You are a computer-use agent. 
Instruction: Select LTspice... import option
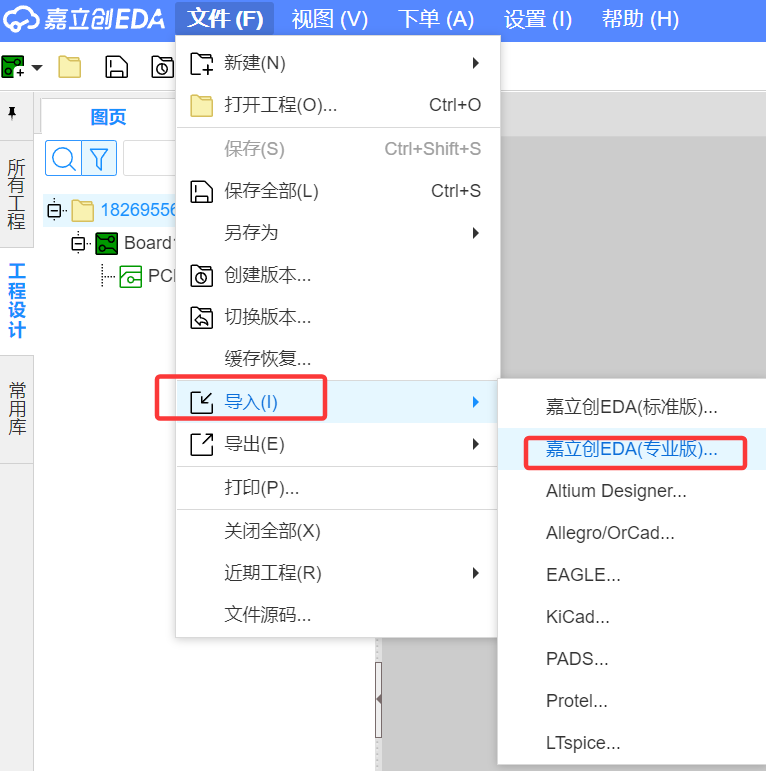click(x=632, y=742)
